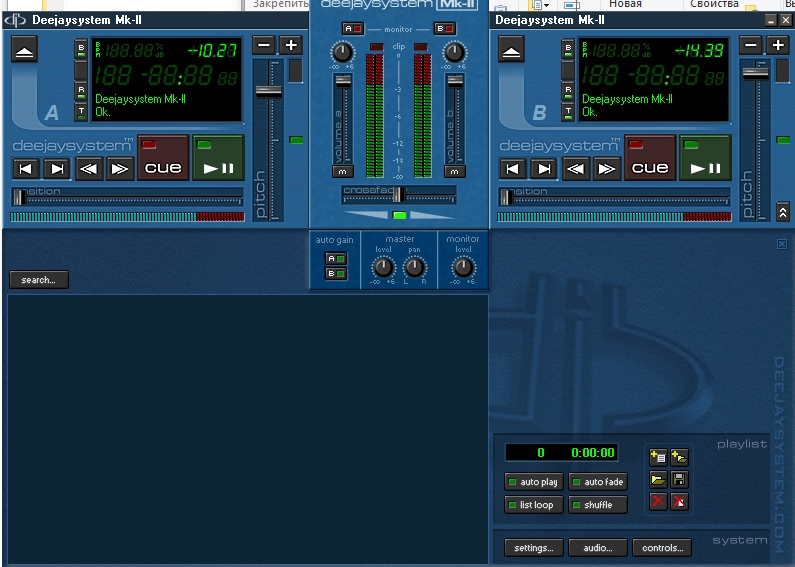Click the save playlist floppy disk icon
The width and height of the screenshot is (795, 567).
point(679,480)
